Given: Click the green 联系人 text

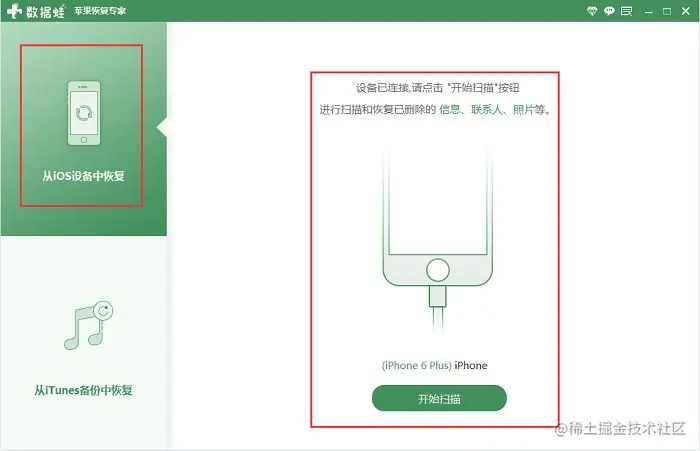Looking at the screenshot, I should tap(487, 109).
